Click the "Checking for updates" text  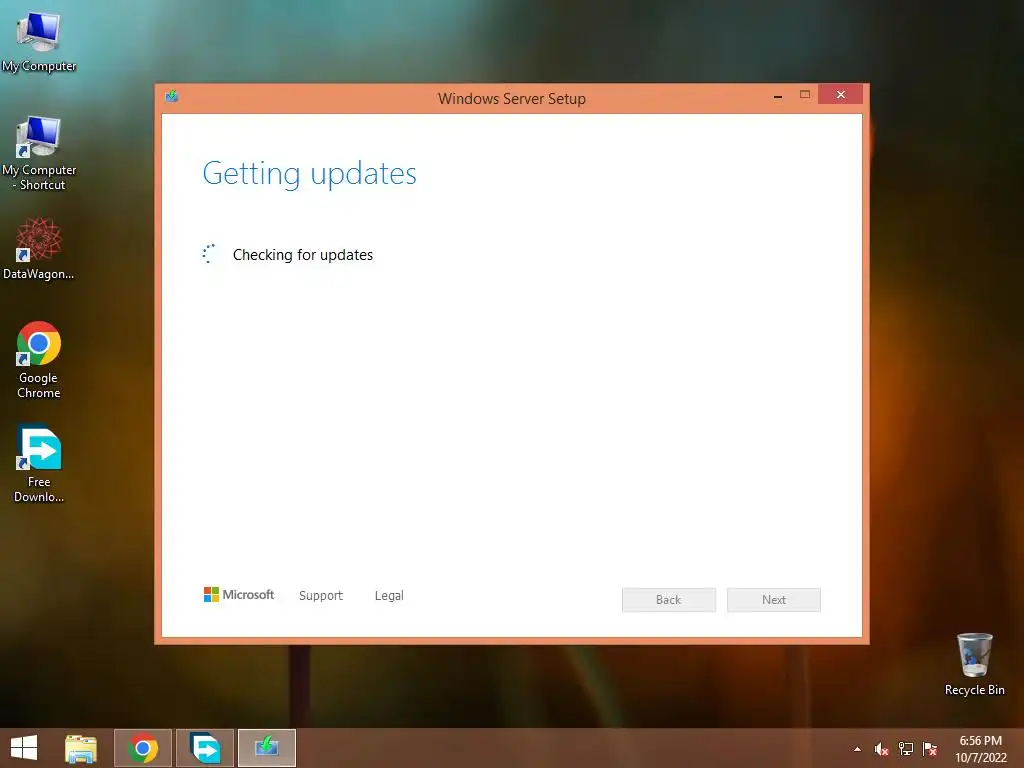point(303,255)
